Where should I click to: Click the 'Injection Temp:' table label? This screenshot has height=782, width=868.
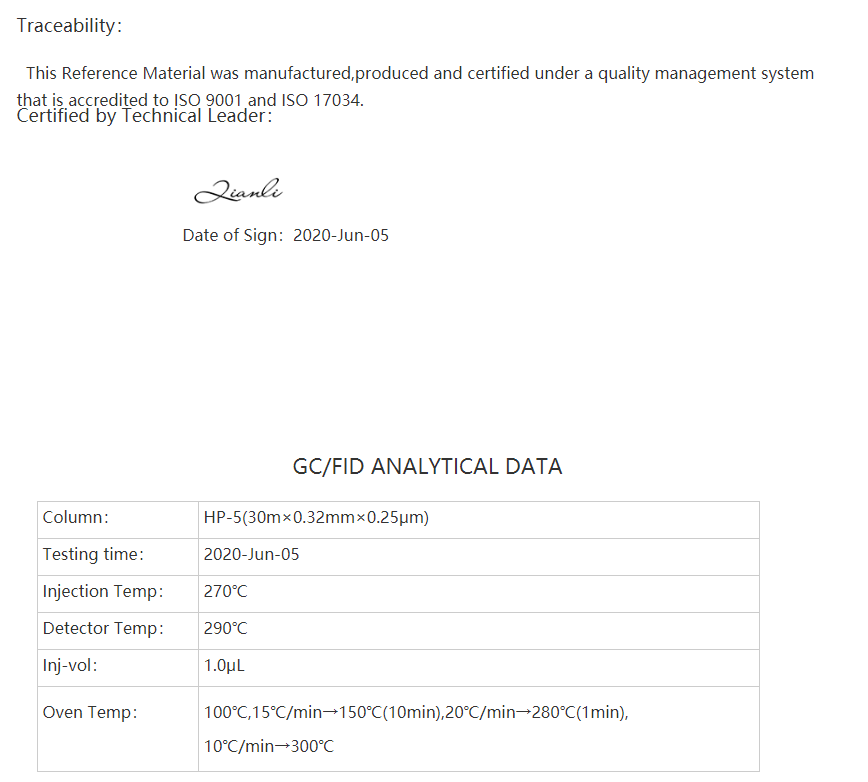[104, 592]
